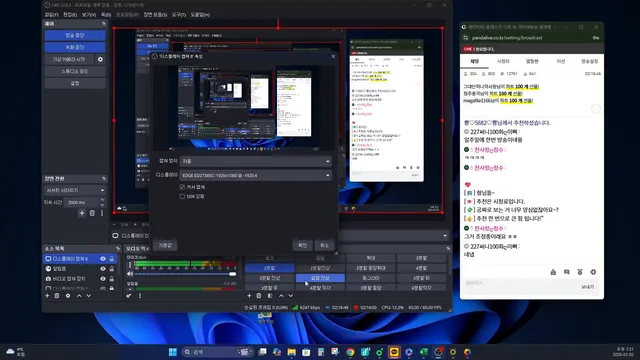Add scene with plus icon under scene grid
The height and width of the screenshot is (360, 640).
pos(249,296)
